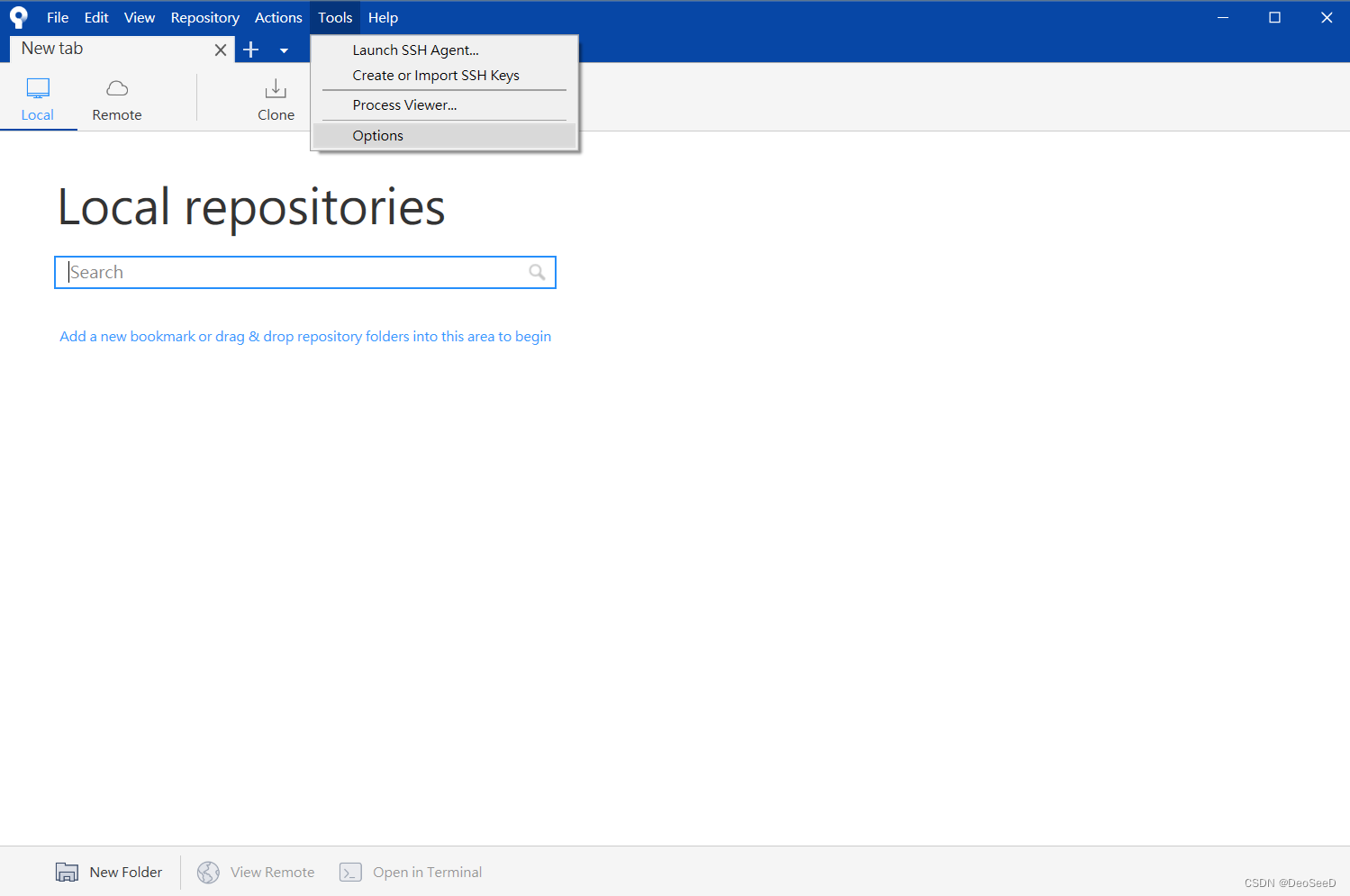Select Create or Import SSH Keys

pos(436,75)
